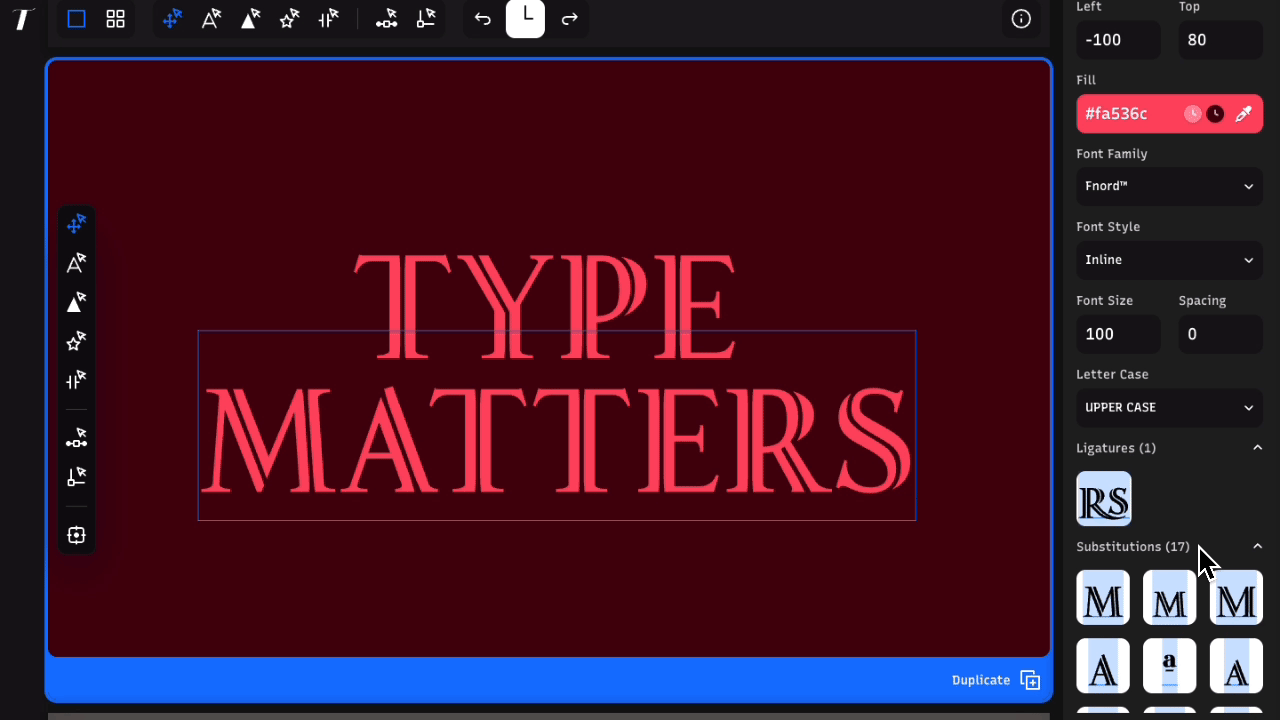Screen dimensions: 1280x720
Task: Click the duplicate icon beside Duplicate label
Action: tap(1030, 680)
